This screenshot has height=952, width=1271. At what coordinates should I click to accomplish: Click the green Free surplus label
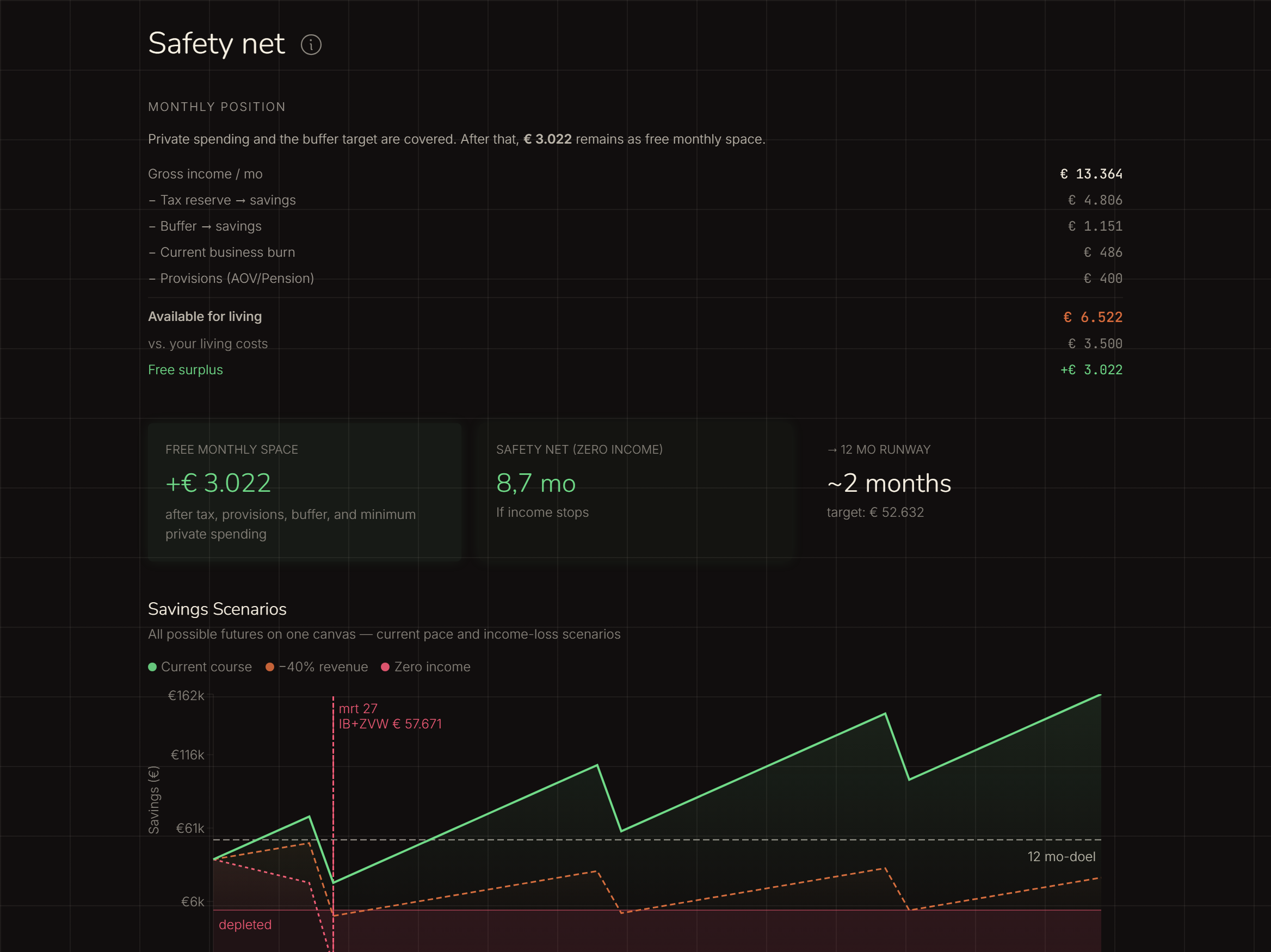[186, 370]
